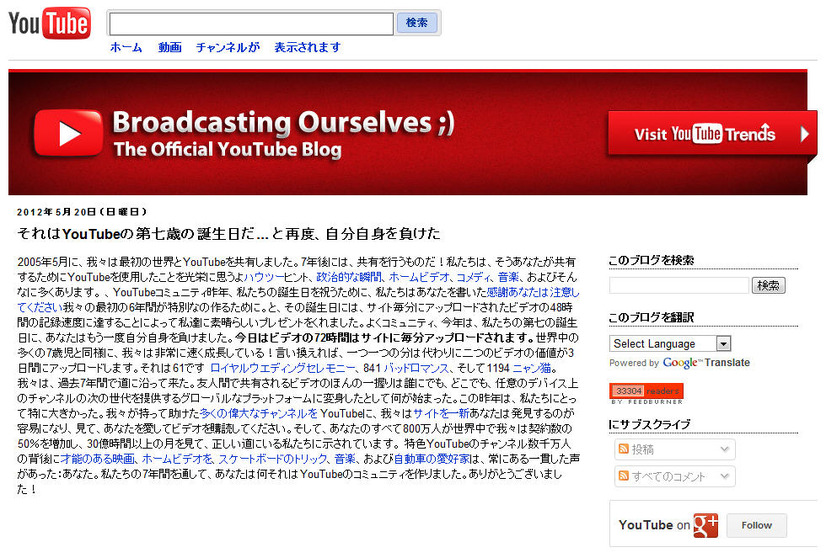Screen dimensions: 826x558
Task: Open the 感謝あなたは注意し link
Action: [533, 292]
